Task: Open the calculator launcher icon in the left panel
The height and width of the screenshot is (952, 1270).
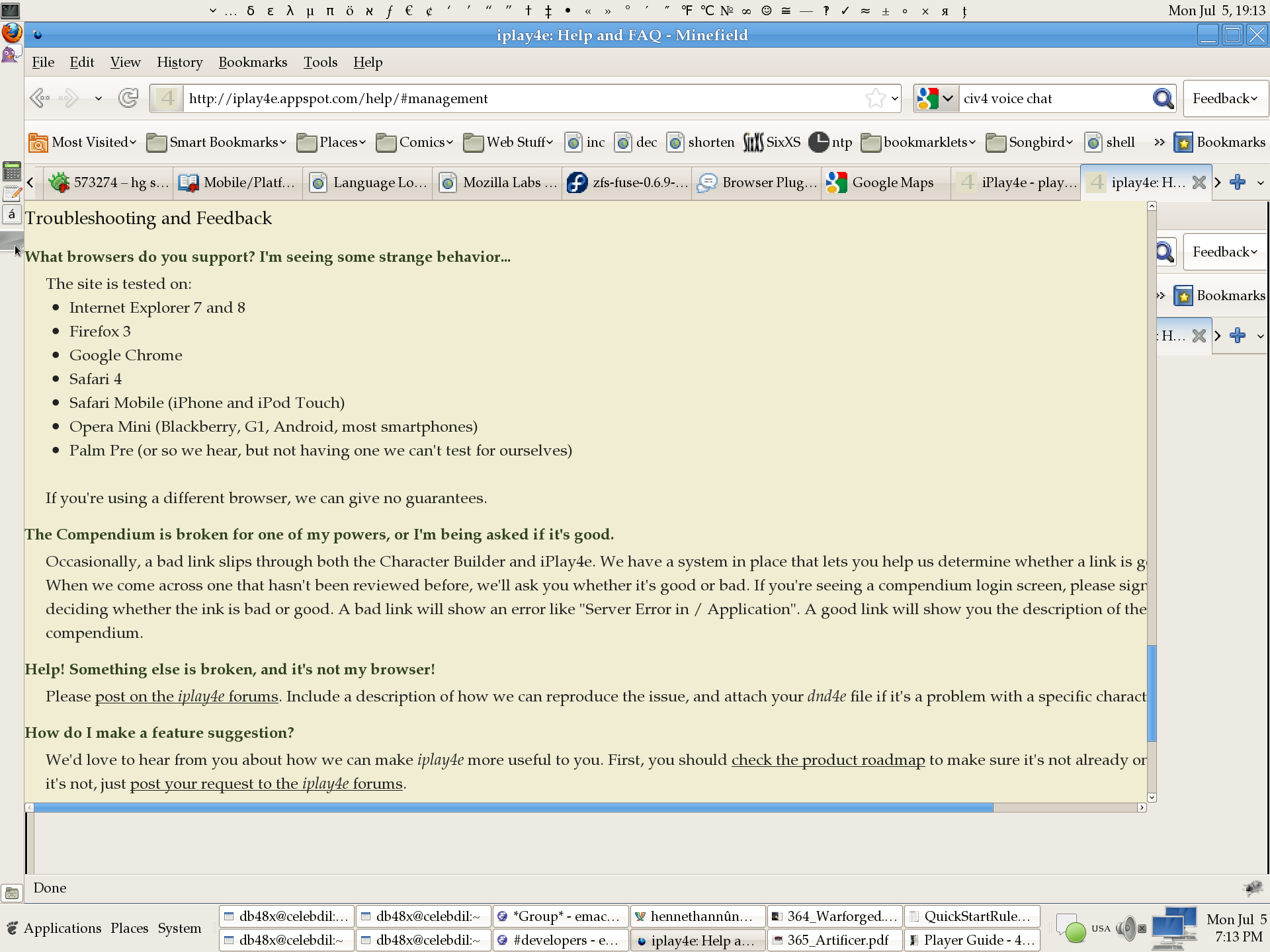Action: point(12,172)
